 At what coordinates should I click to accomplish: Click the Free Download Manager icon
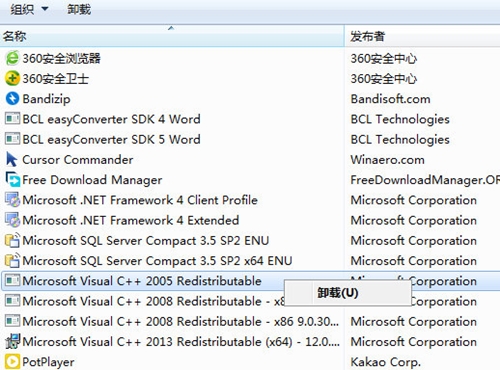[x=12, y=180]
